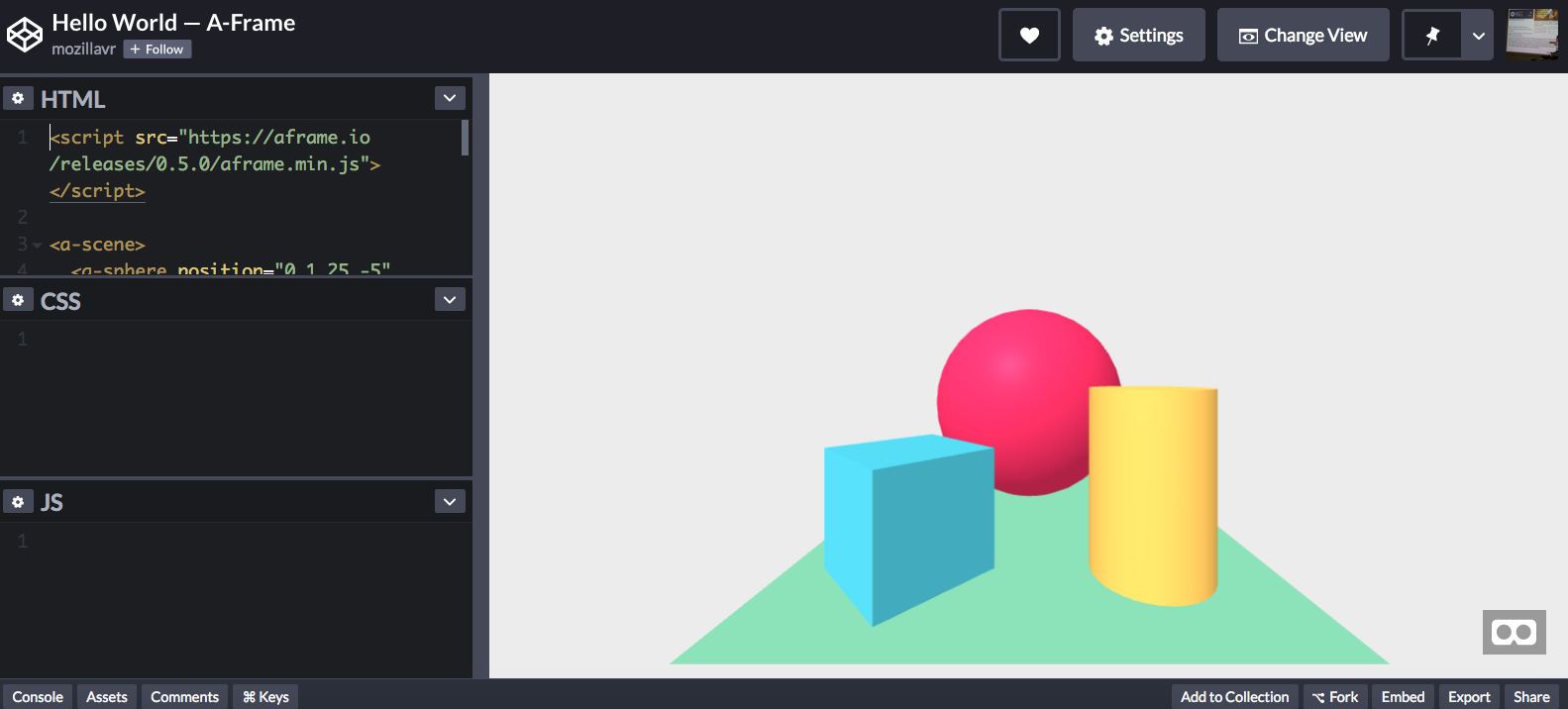Click the a-scene tag in HTML
1568x709 pixels.
97,244
